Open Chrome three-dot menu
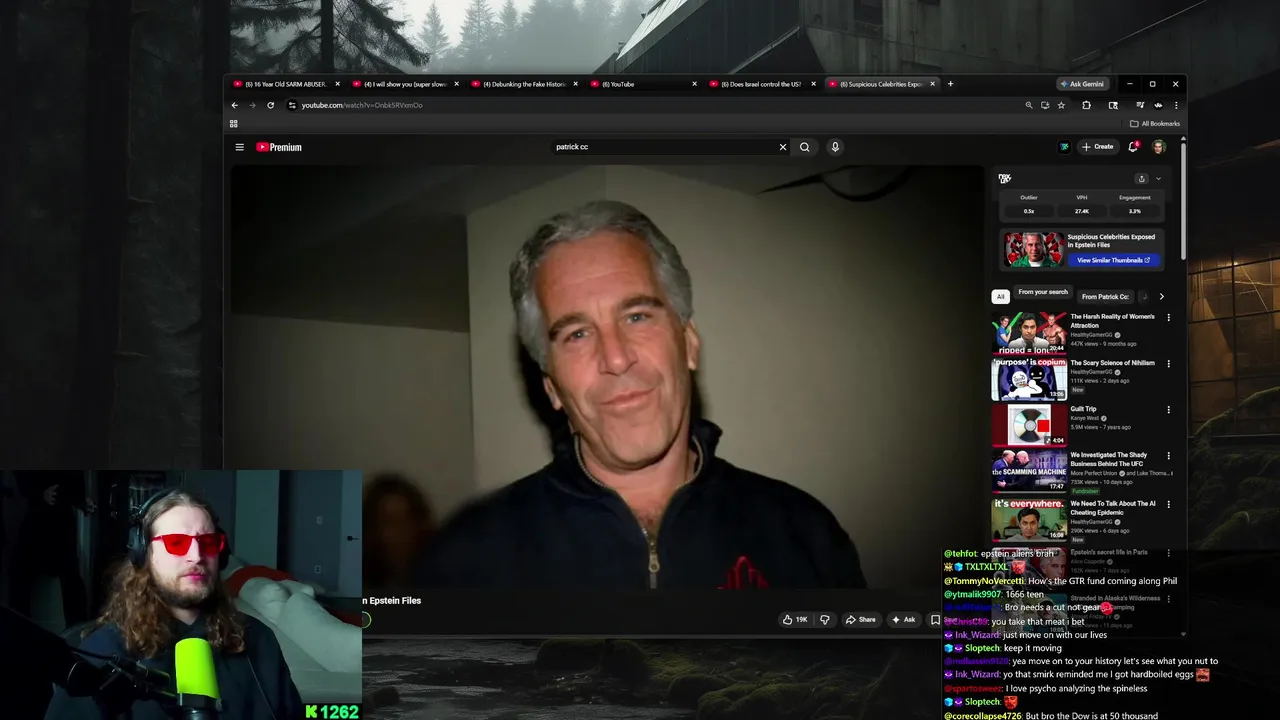1280x720 pixels. point(1176,105)
